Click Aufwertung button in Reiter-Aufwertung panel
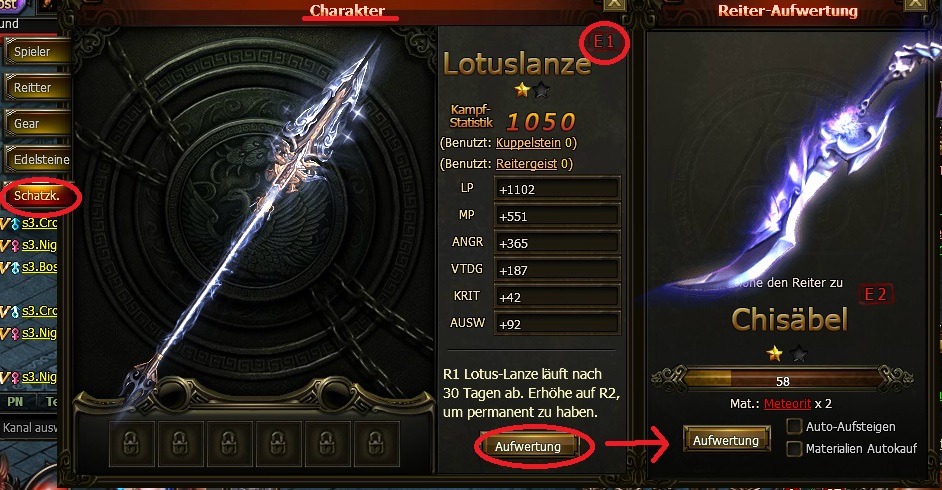The height and width of the screenshot is (490, 942). point(726,440)
